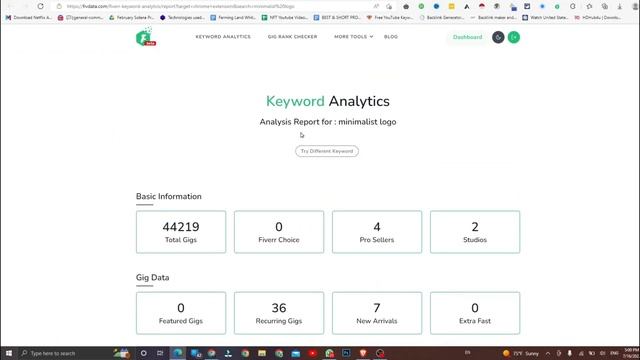Open the Keyword Analytics menu item
This screenshot has height=360, width=640.
223,37
